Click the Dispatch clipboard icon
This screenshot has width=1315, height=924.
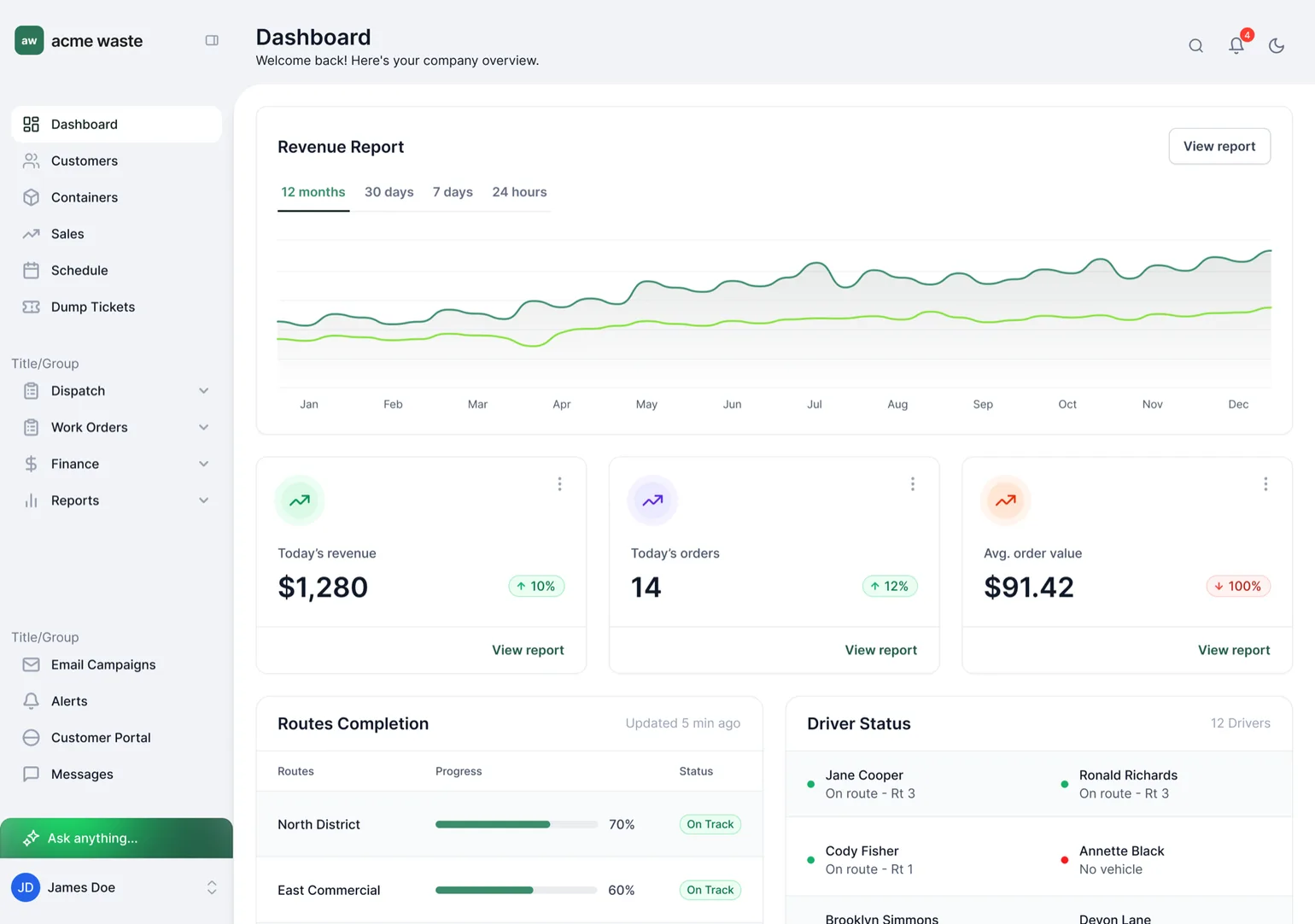32,391
